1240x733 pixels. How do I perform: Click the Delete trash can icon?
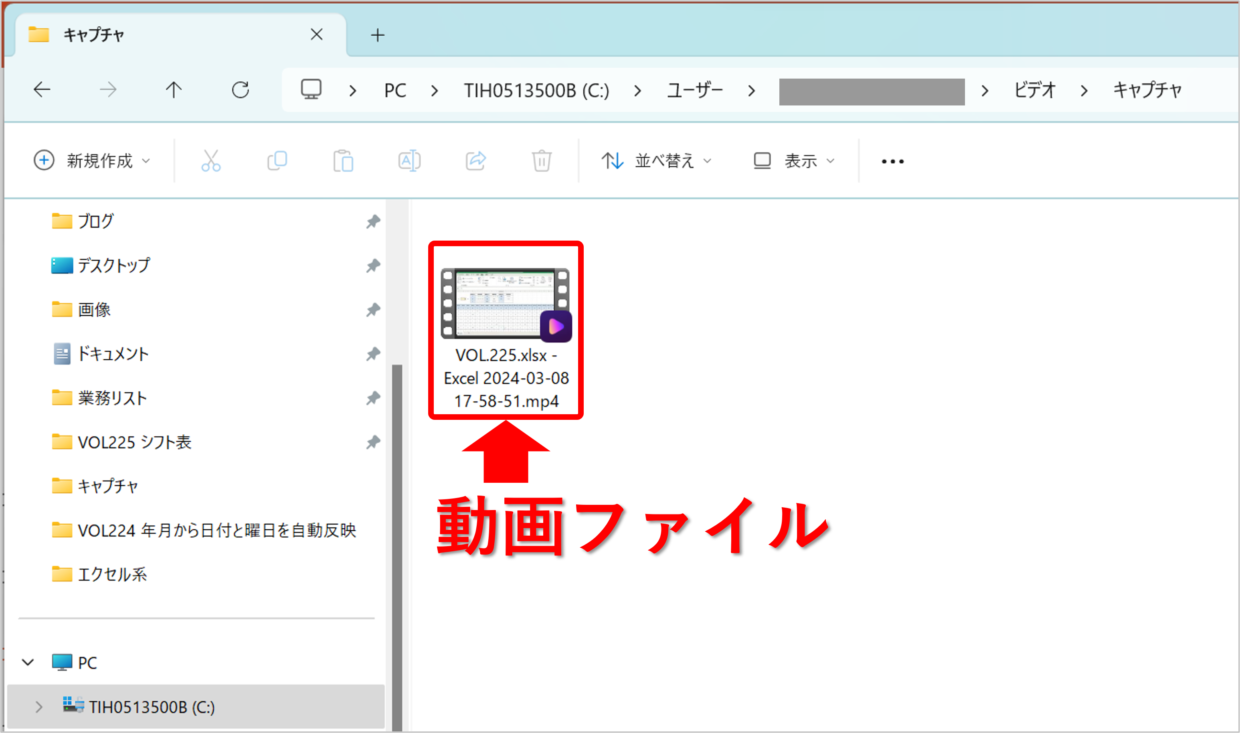542,161
